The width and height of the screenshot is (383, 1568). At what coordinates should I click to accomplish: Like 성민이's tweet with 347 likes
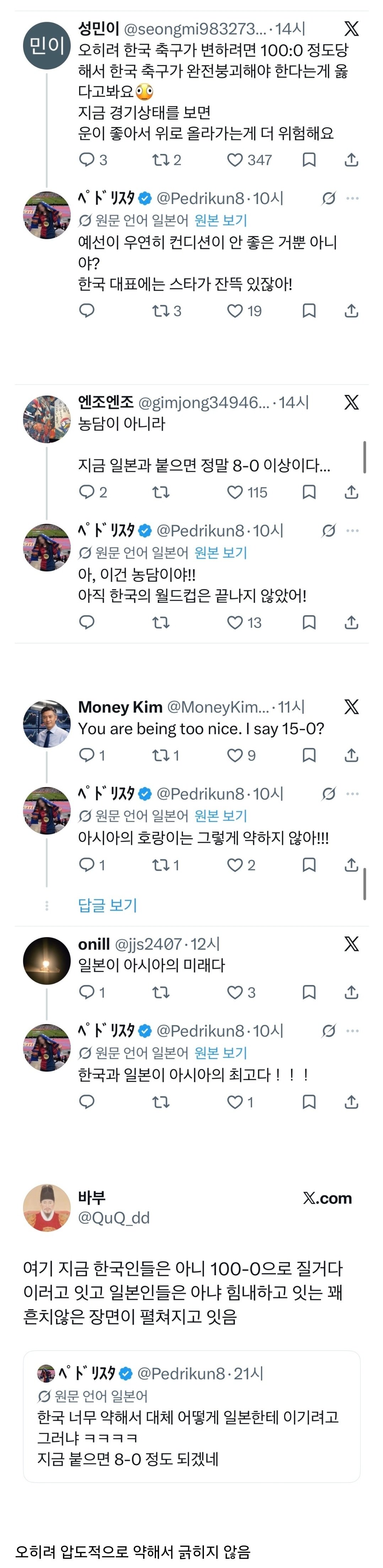249,160
